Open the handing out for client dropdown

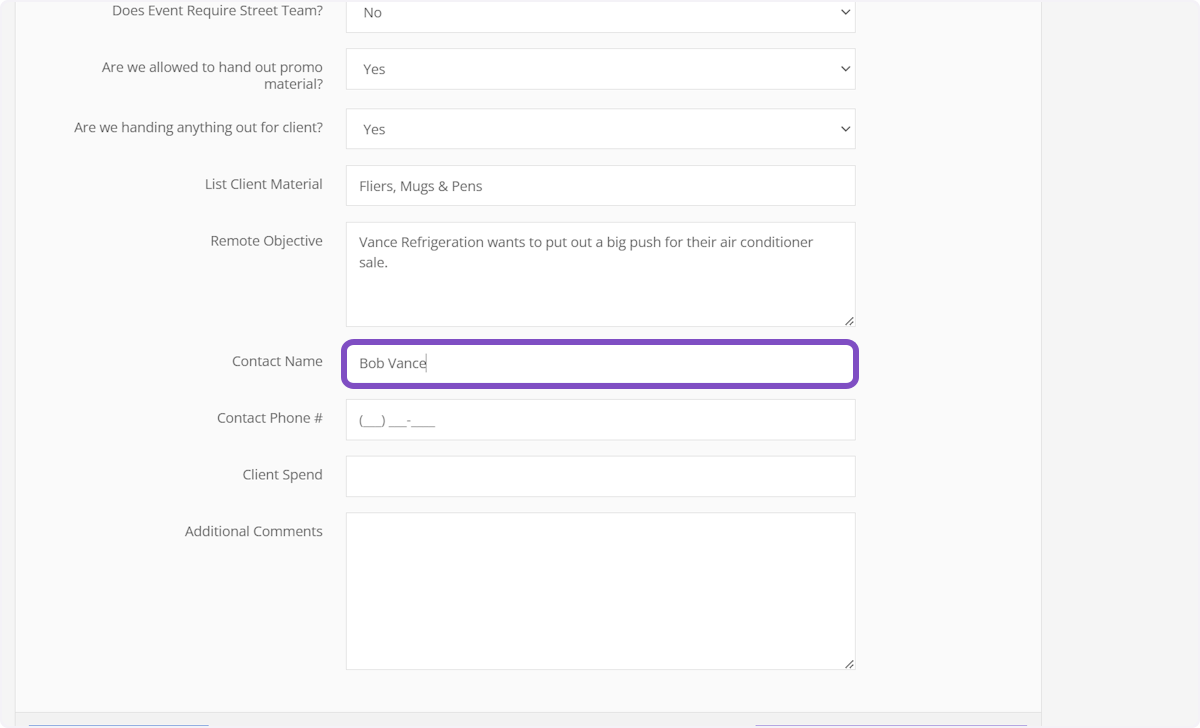click(x=600, y=129)
